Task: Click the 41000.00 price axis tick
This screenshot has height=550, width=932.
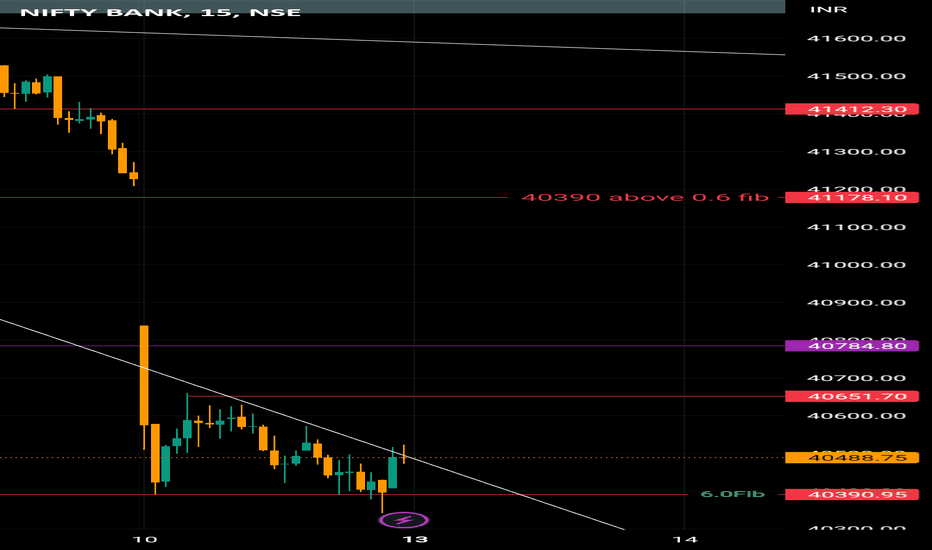Action: [x=856, y=265]
